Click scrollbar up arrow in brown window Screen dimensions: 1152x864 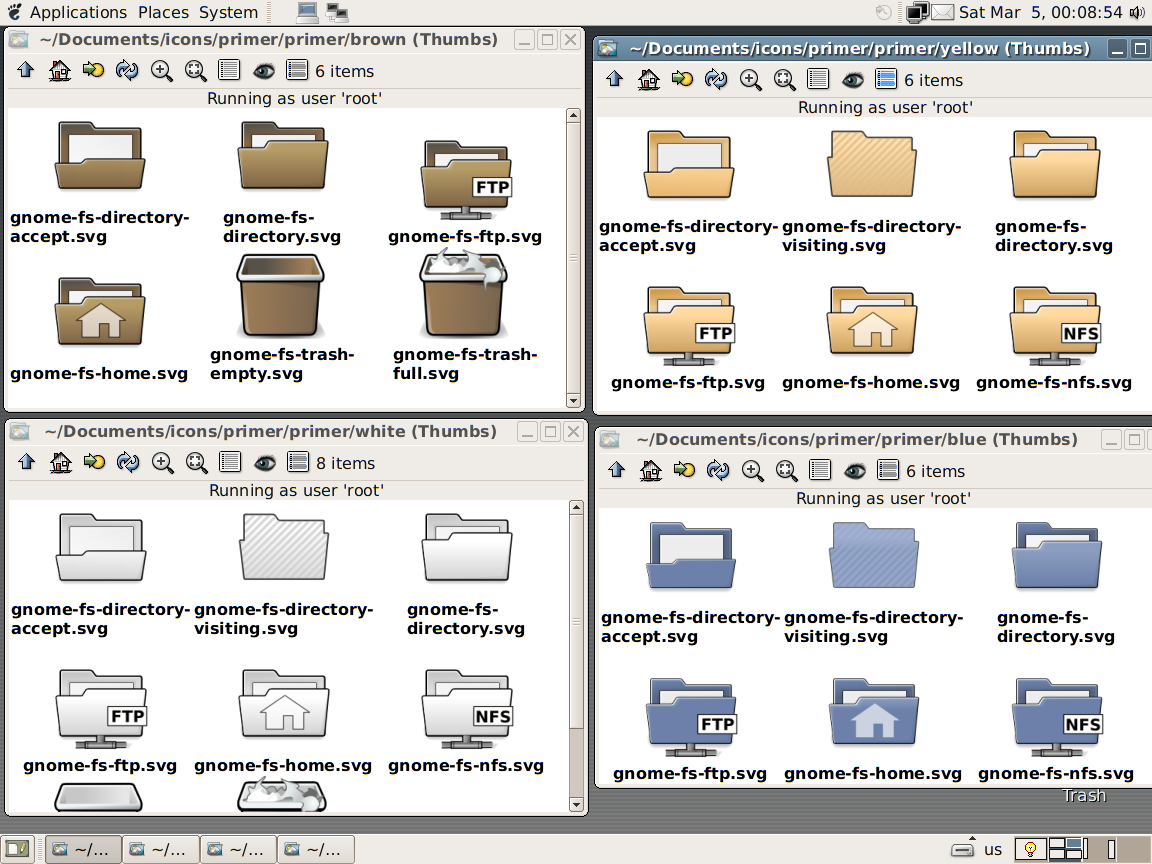pyautogui.click(x=573, y=115)
